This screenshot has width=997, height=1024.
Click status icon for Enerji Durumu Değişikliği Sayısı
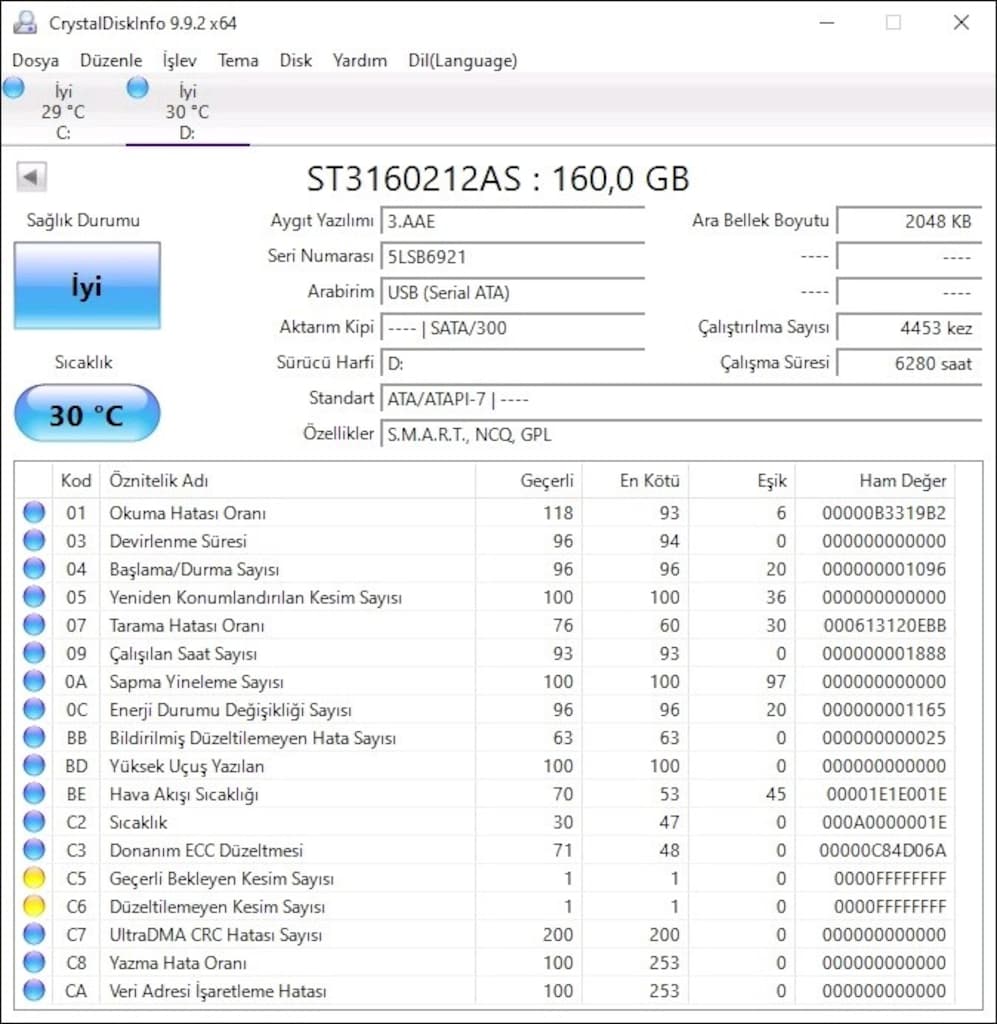click(34, 709)
